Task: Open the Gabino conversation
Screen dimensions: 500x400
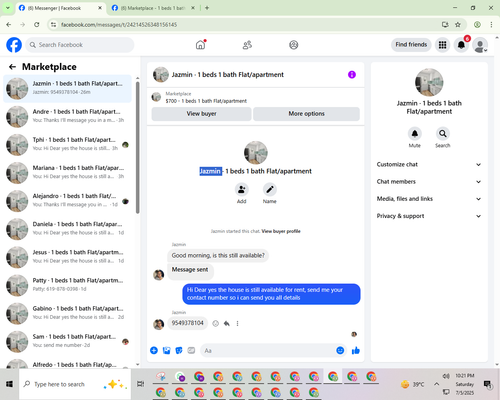Action: point(67,313)
